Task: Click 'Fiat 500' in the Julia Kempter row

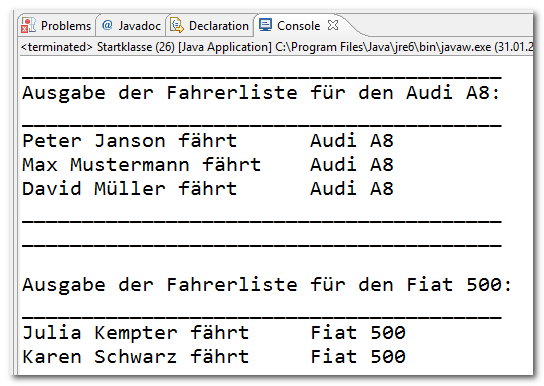Action: coord(358,333)
